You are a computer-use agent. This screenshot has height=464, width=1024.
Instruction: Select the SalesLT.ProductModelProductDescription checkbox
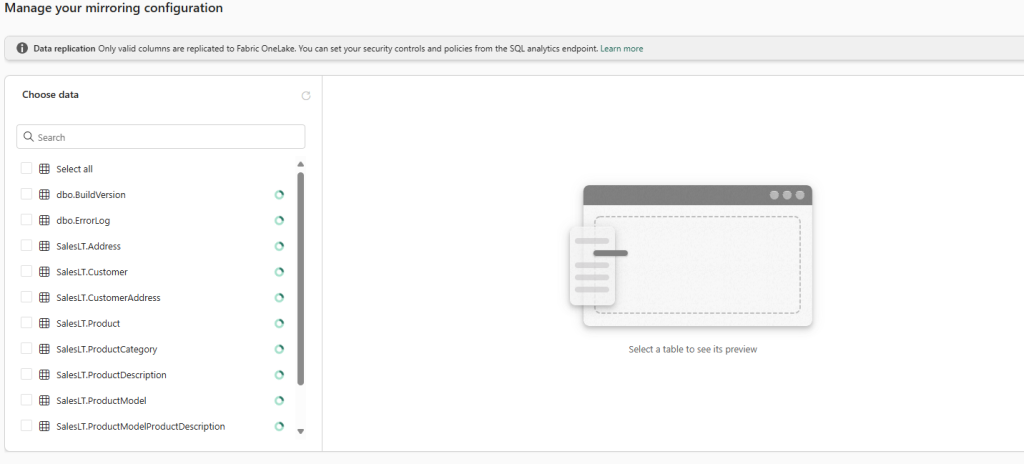point(26,425)
